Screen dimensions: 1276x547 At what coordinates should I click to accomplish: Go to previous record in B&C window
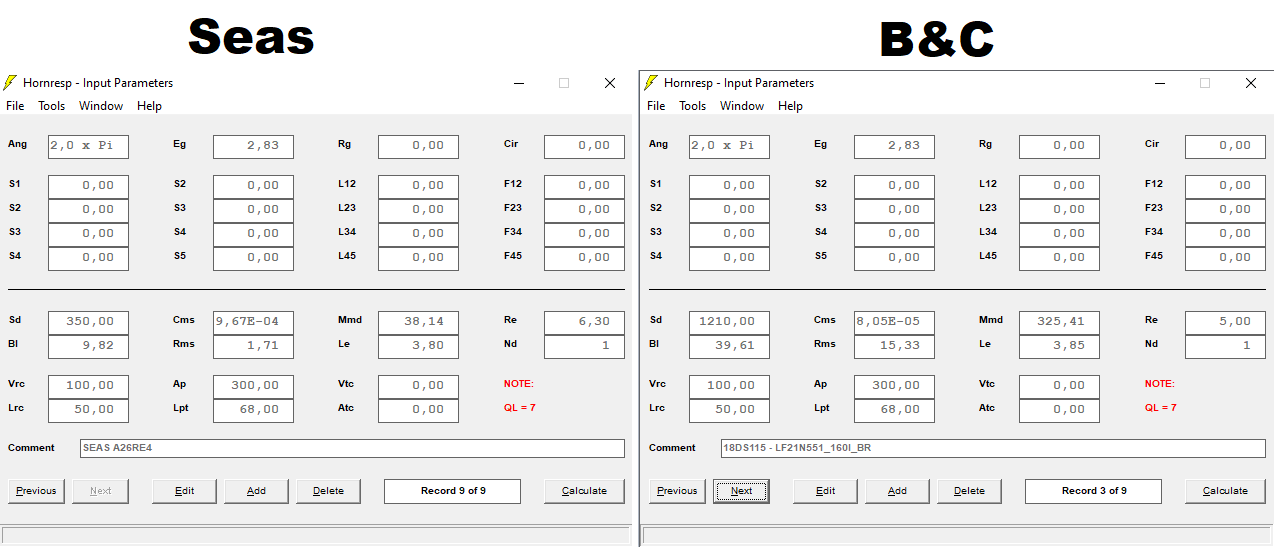pyautogui.click(x=677, y=491)
